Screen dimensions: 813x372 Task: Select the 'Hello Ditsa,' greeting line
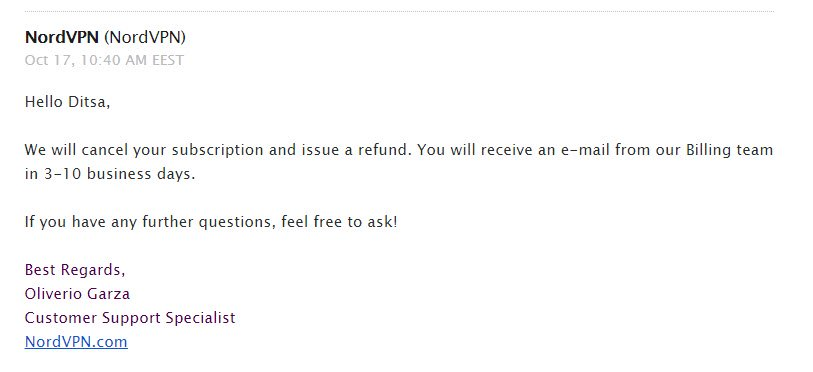tap(67, 102)
